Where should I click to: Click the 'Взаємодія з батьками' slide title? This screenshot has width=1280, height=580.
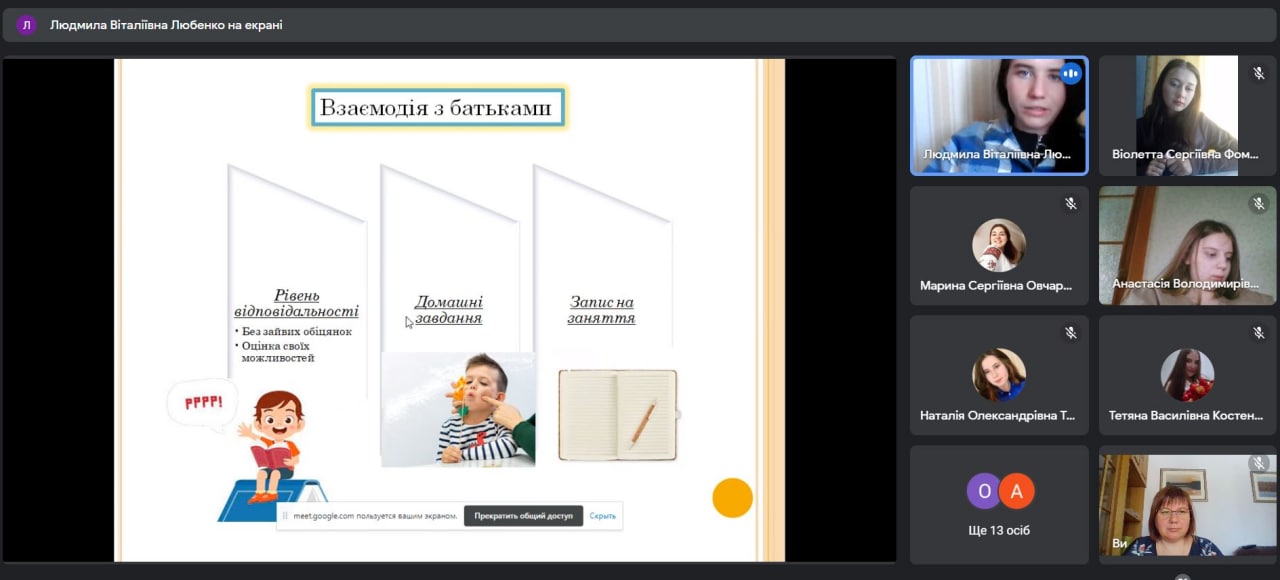coord(438,108)
